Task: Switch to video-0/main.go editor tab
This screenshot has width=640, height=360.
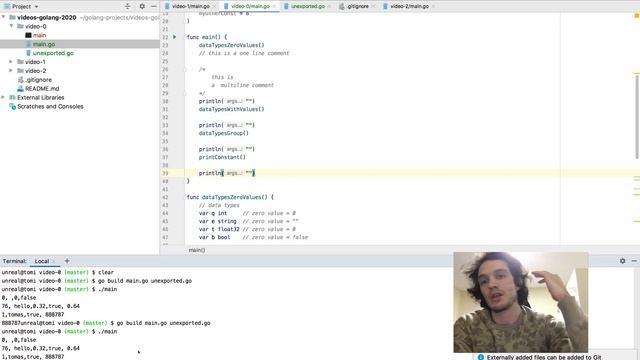Action: point(250,6)
